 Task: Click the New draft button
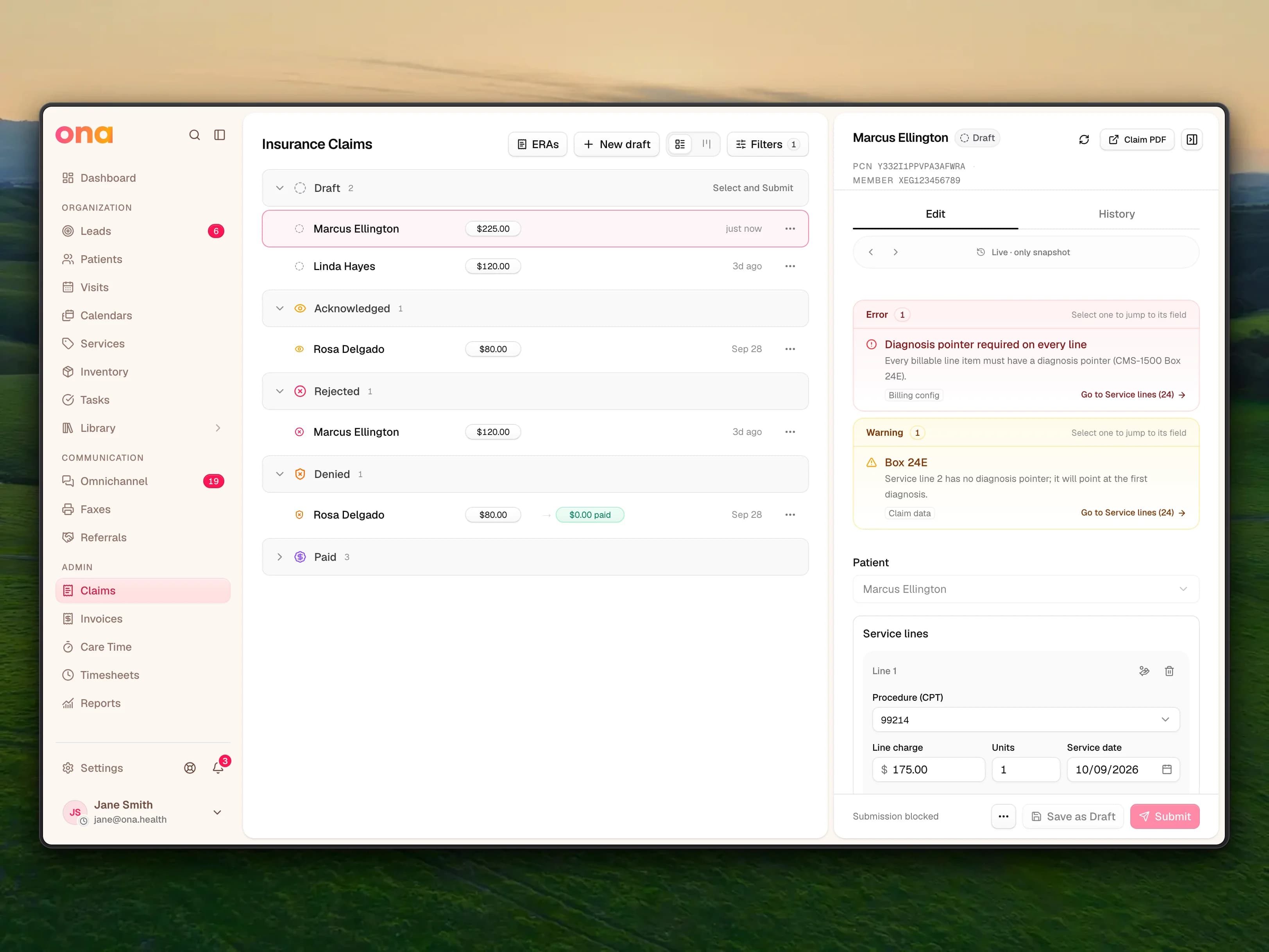coord(617,145)
